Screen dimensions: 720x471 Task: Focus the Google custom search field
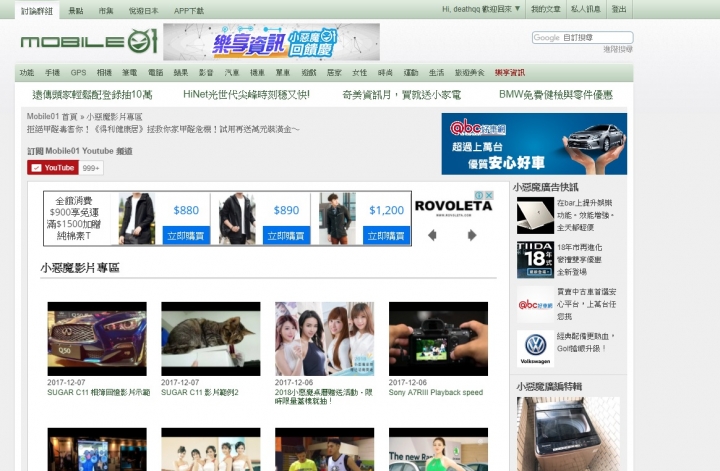click(582, 38)
